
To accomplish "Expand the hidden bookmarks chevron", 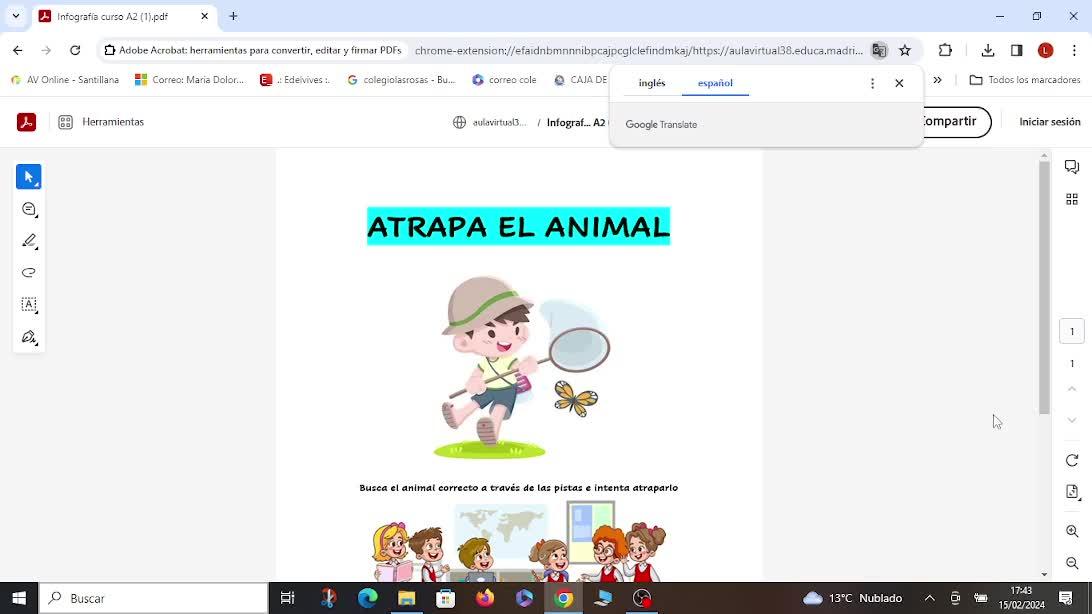I will (x=937, y=80).
